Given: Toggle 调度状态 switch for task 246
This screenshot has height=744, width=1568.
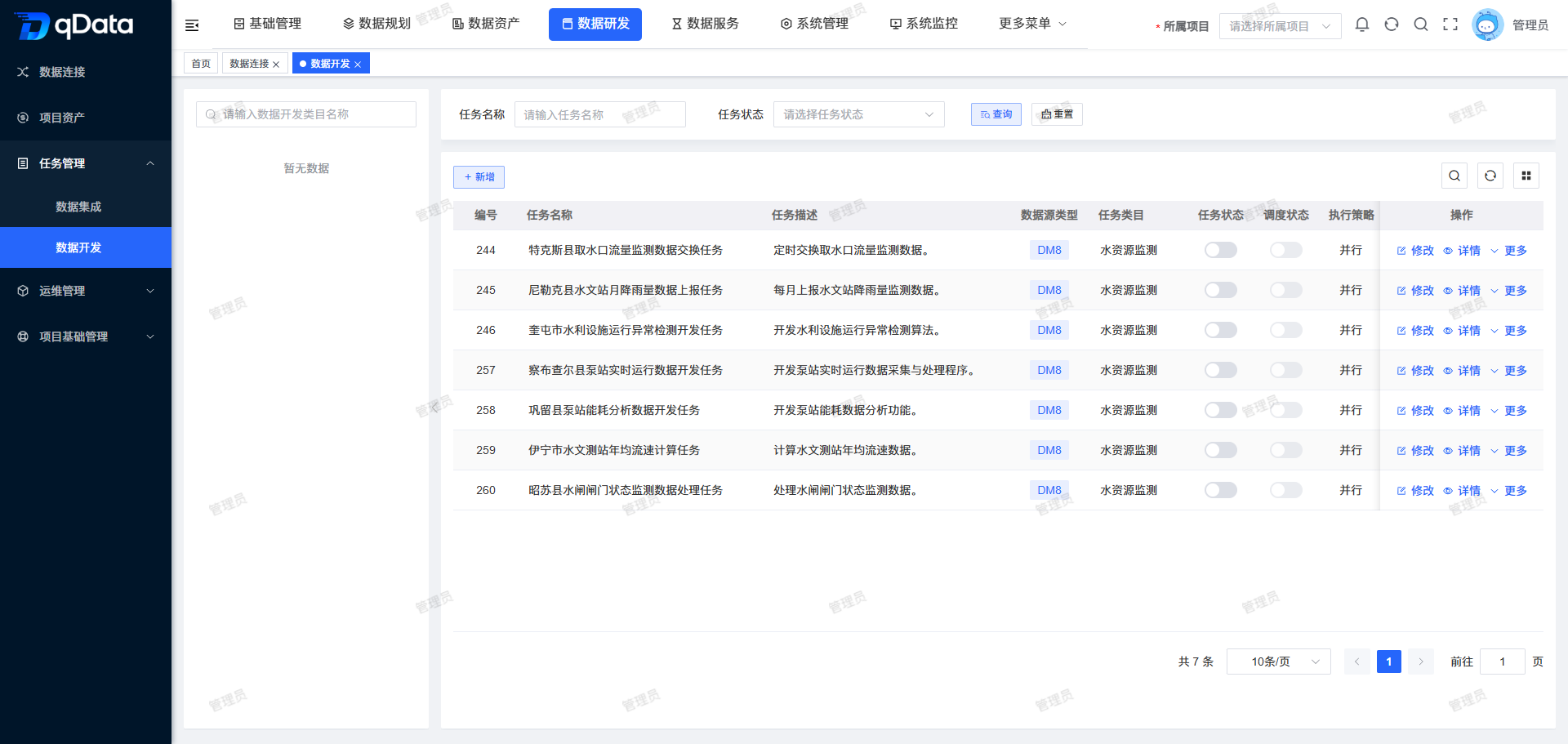Looking at the screenshot, I should coord(1286,330).
